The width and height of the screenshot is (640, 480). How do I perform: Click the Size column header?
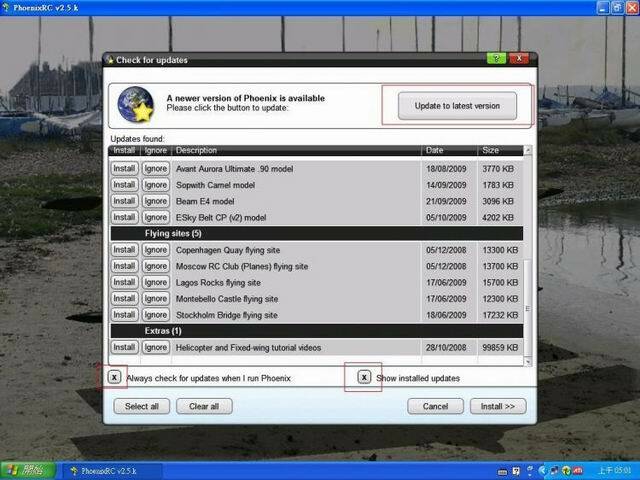(x=500, y=151)
